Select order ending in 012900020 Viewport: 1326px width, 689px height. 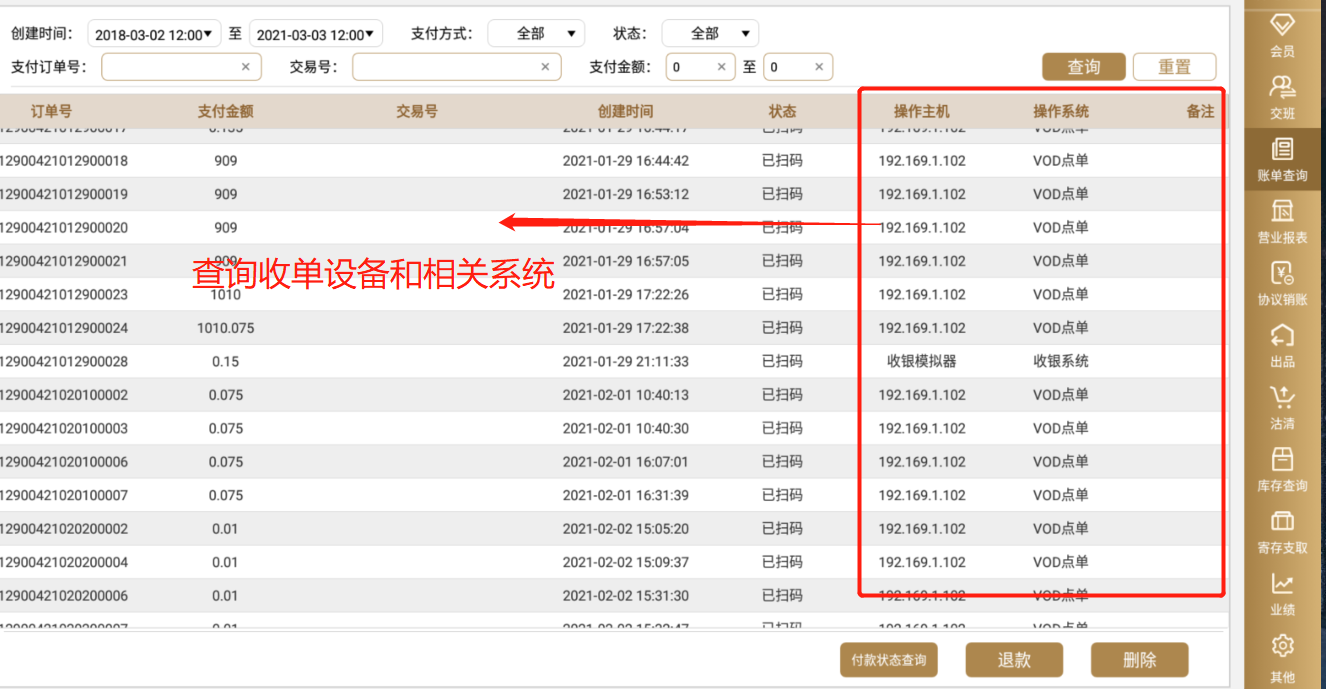point(64,228)
